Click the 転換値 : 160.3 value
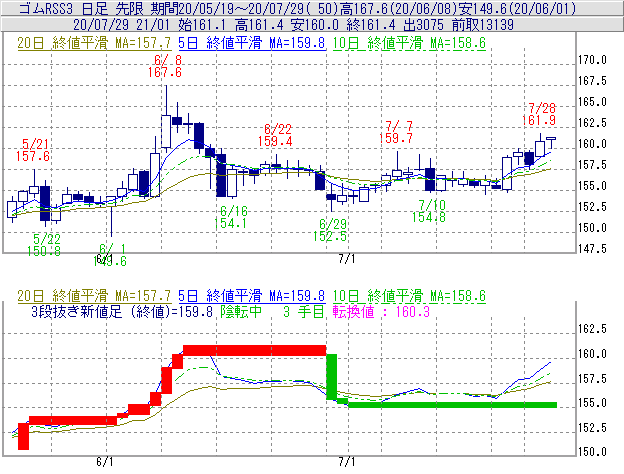Viewport: 624px width, 474px height. [382, 312]
